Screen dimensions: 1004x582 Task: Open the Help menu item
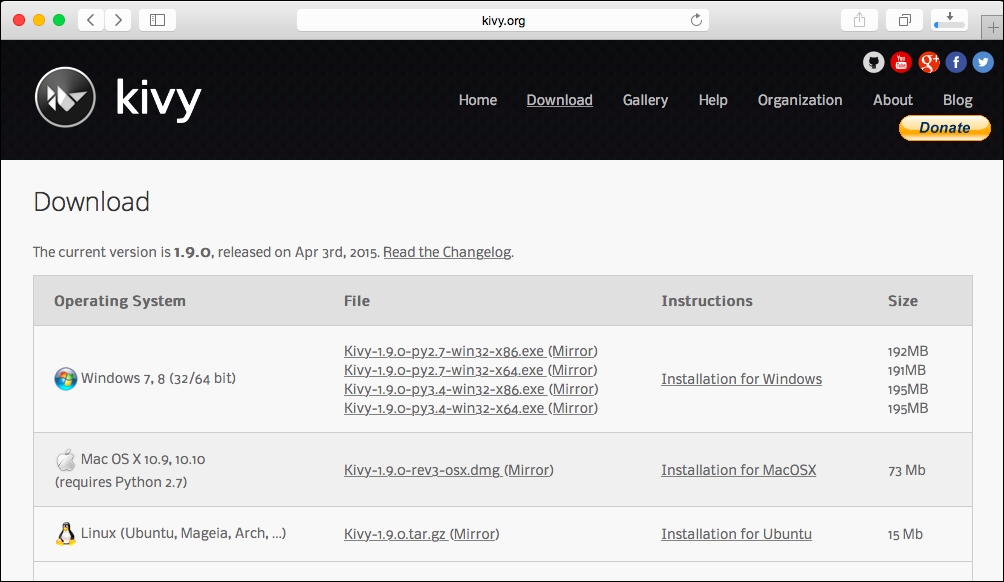[713, 100]
